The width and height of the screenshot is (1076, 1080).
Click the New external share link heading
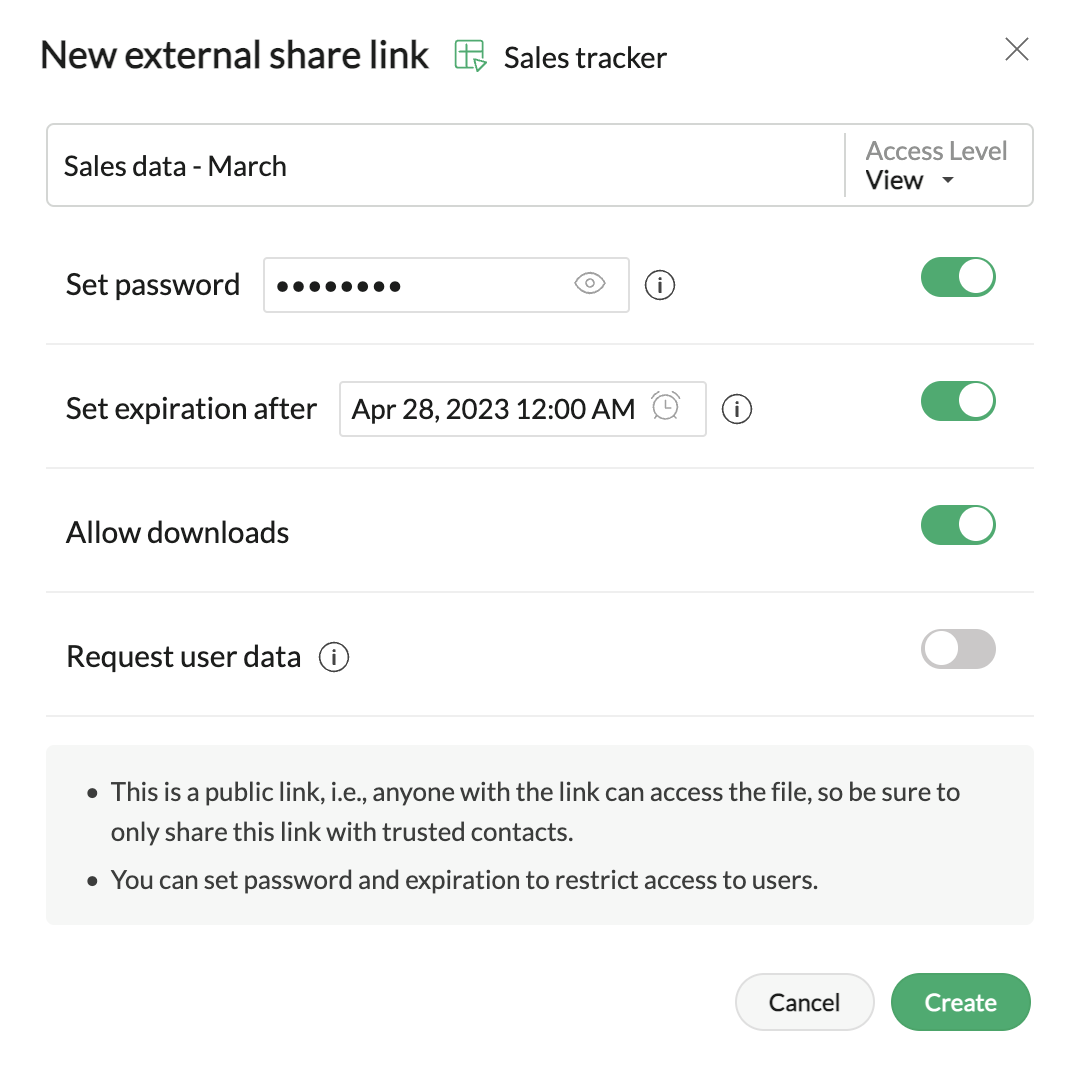pyautogui.click(x=235, y=55)
